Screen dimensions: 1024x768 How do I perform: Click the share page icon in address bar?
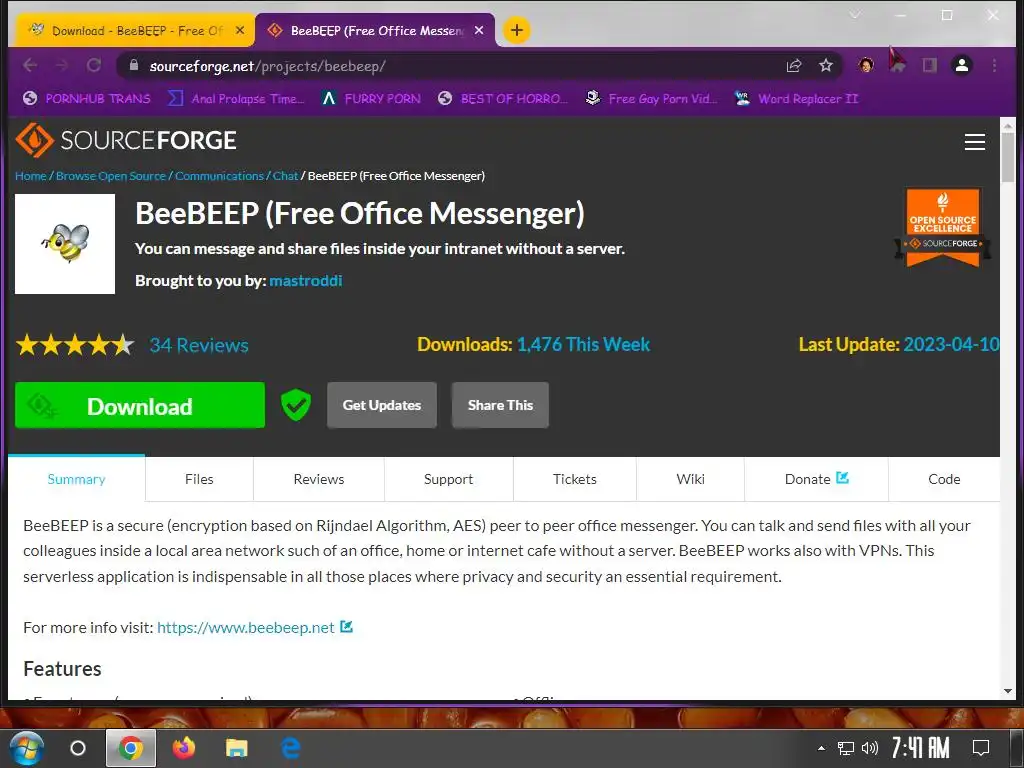coord(793,65)
